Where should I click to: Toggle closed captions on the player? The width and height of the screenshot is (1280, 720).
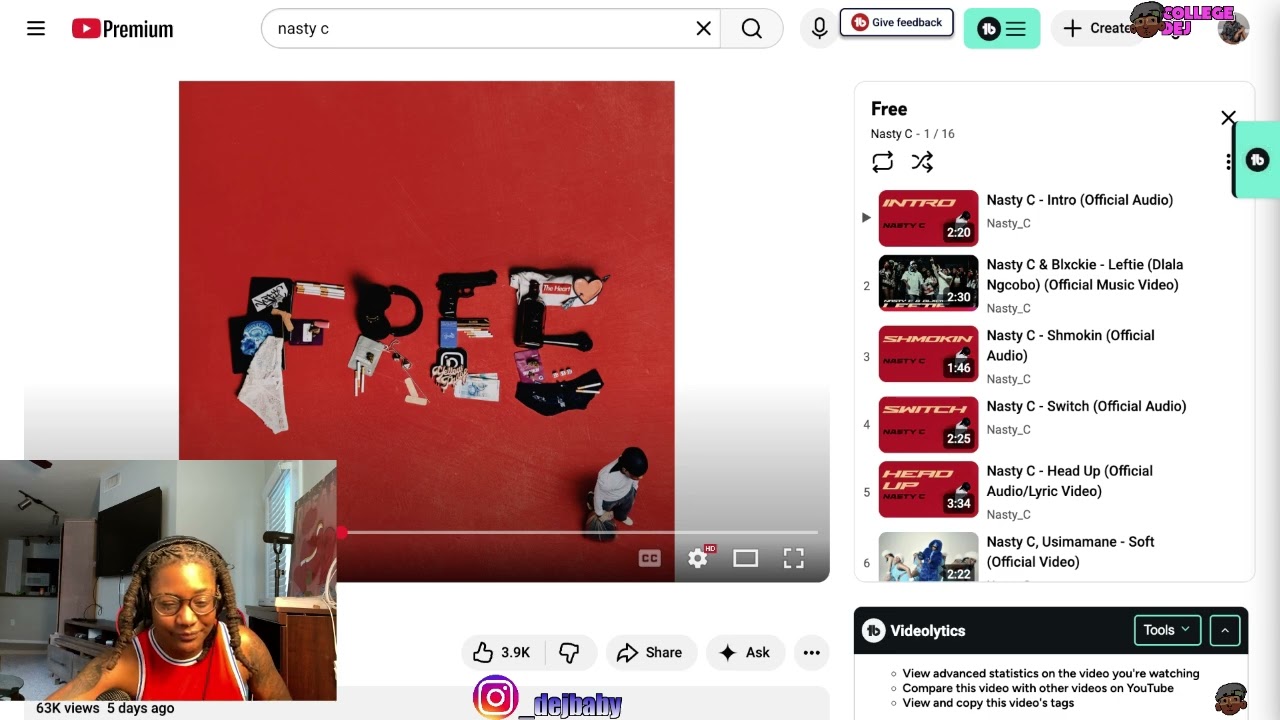click(x=650, y=559)
